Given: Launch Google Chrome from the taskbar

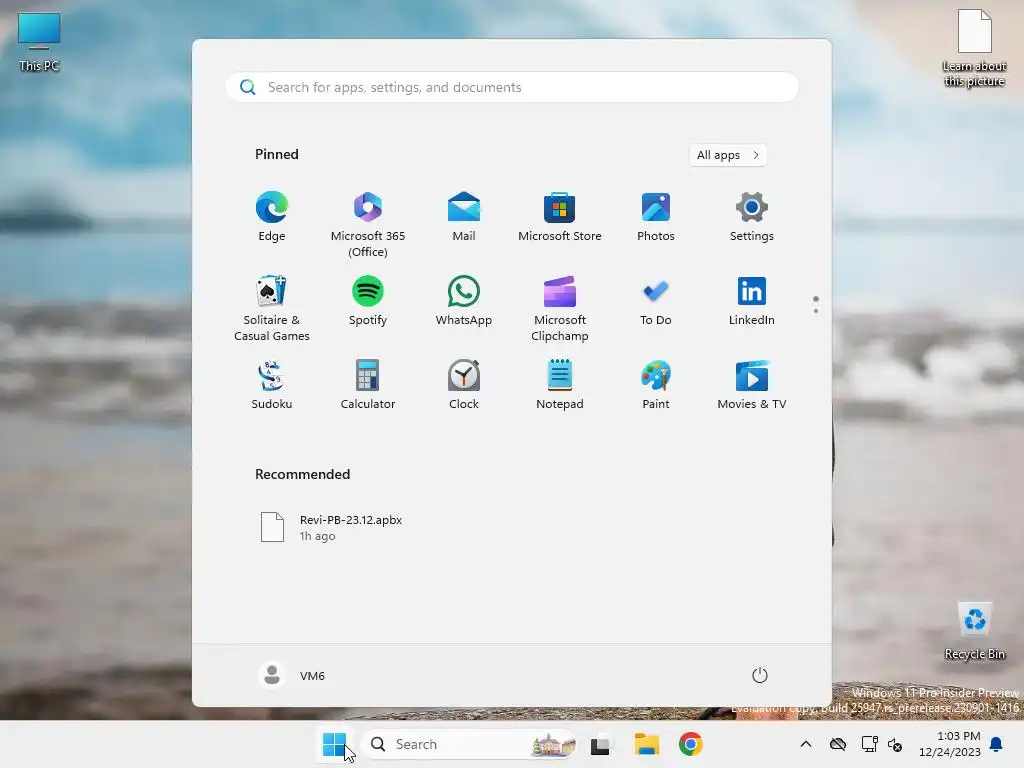Looking at the screenshot, I should click(x=690, y=744).
